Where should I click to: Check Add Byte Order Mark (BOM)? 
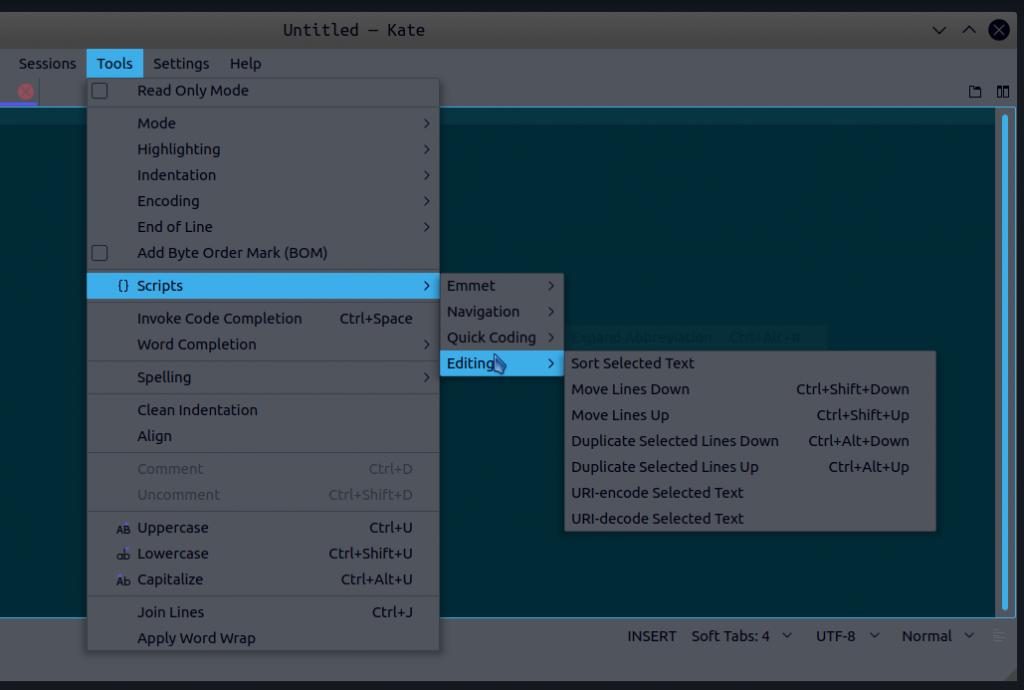point(100,253)
